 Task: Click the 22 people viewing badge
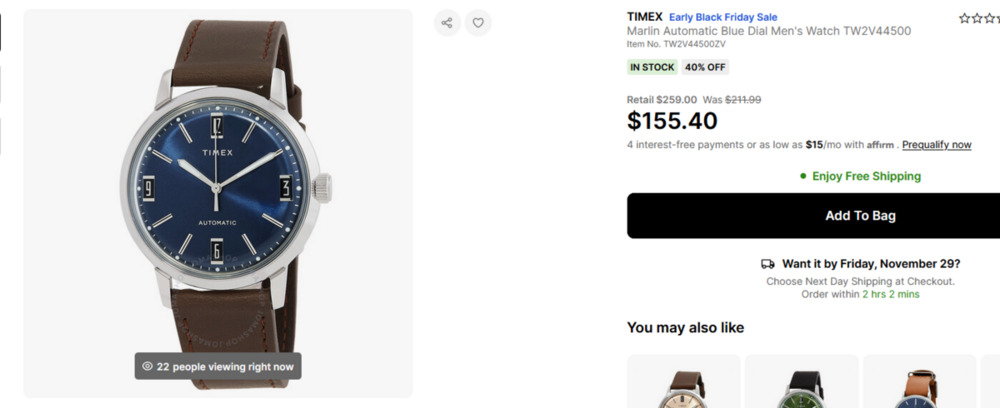click(x=218, y=367)
